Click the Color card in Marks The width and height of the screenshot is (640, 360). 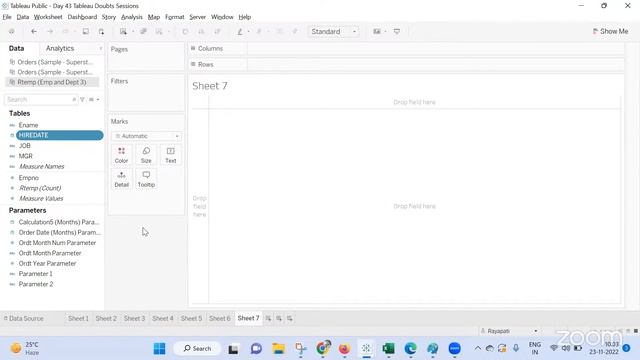pos(121,155)
